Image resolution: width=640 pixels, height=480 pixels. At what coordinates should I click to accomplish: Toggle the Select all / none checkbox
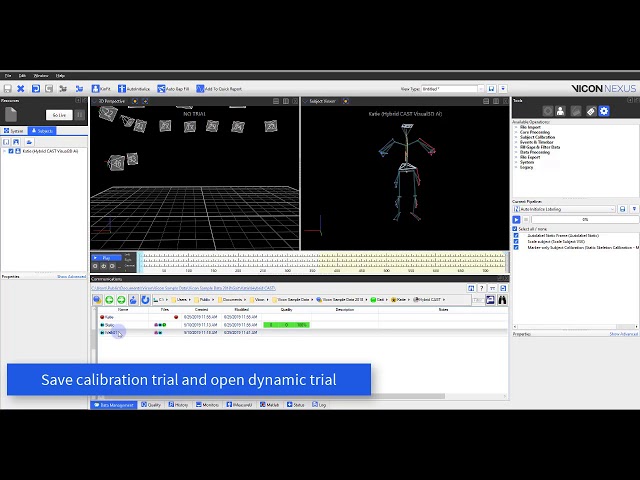pos(515,229)
